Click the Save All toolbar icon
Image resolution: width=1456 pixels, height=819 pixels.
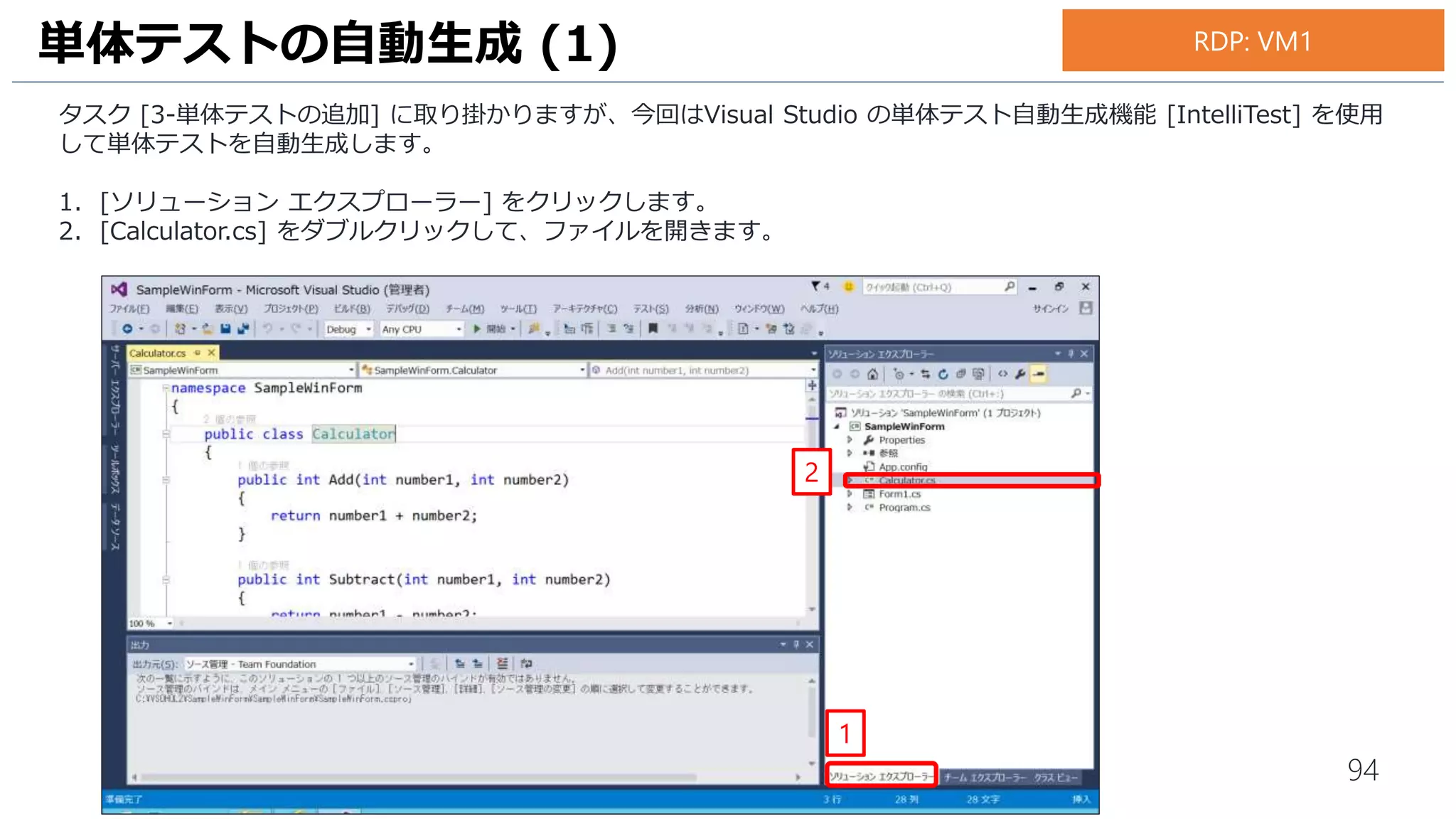[x=243, y=329]
